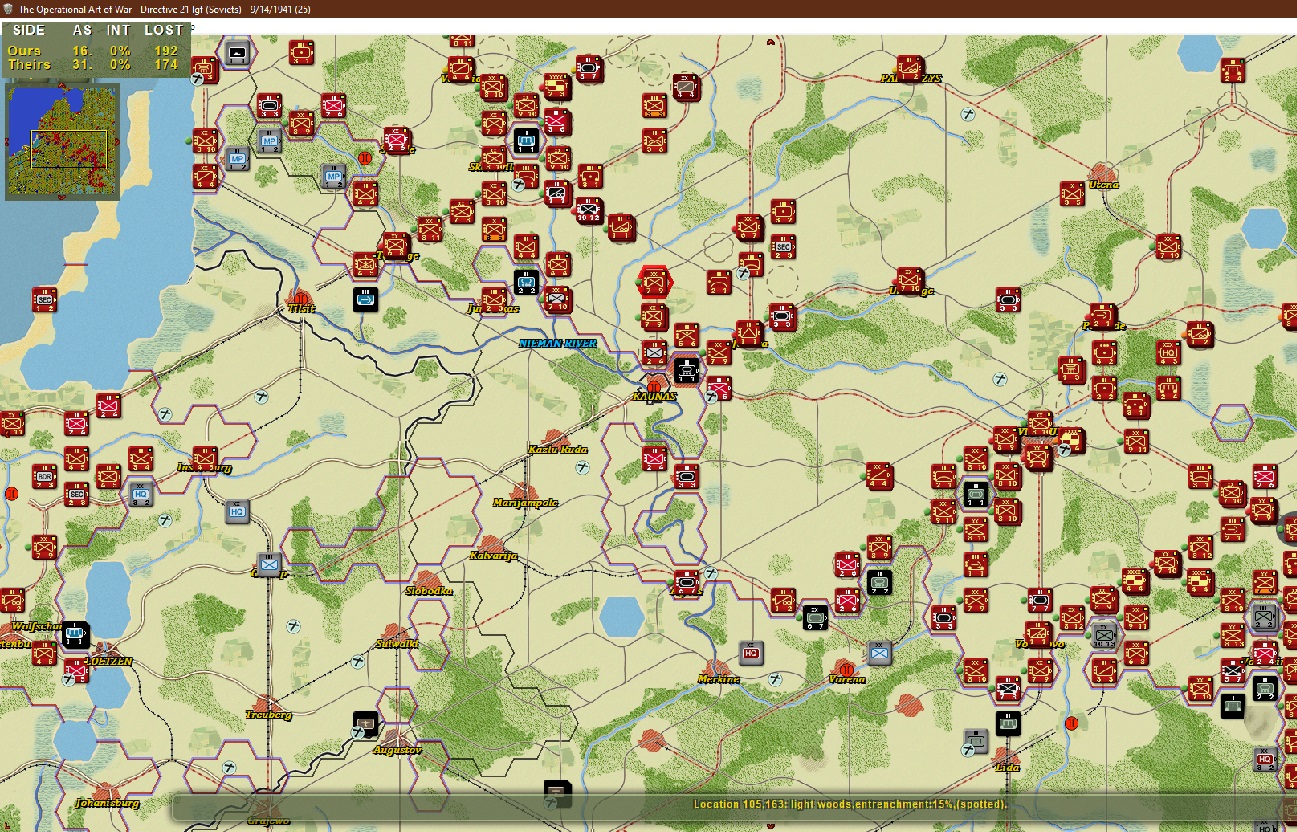This screenshot has height=832, width=1297.
Task: Click the red Tilsit city marker
Action: (299, 297)
